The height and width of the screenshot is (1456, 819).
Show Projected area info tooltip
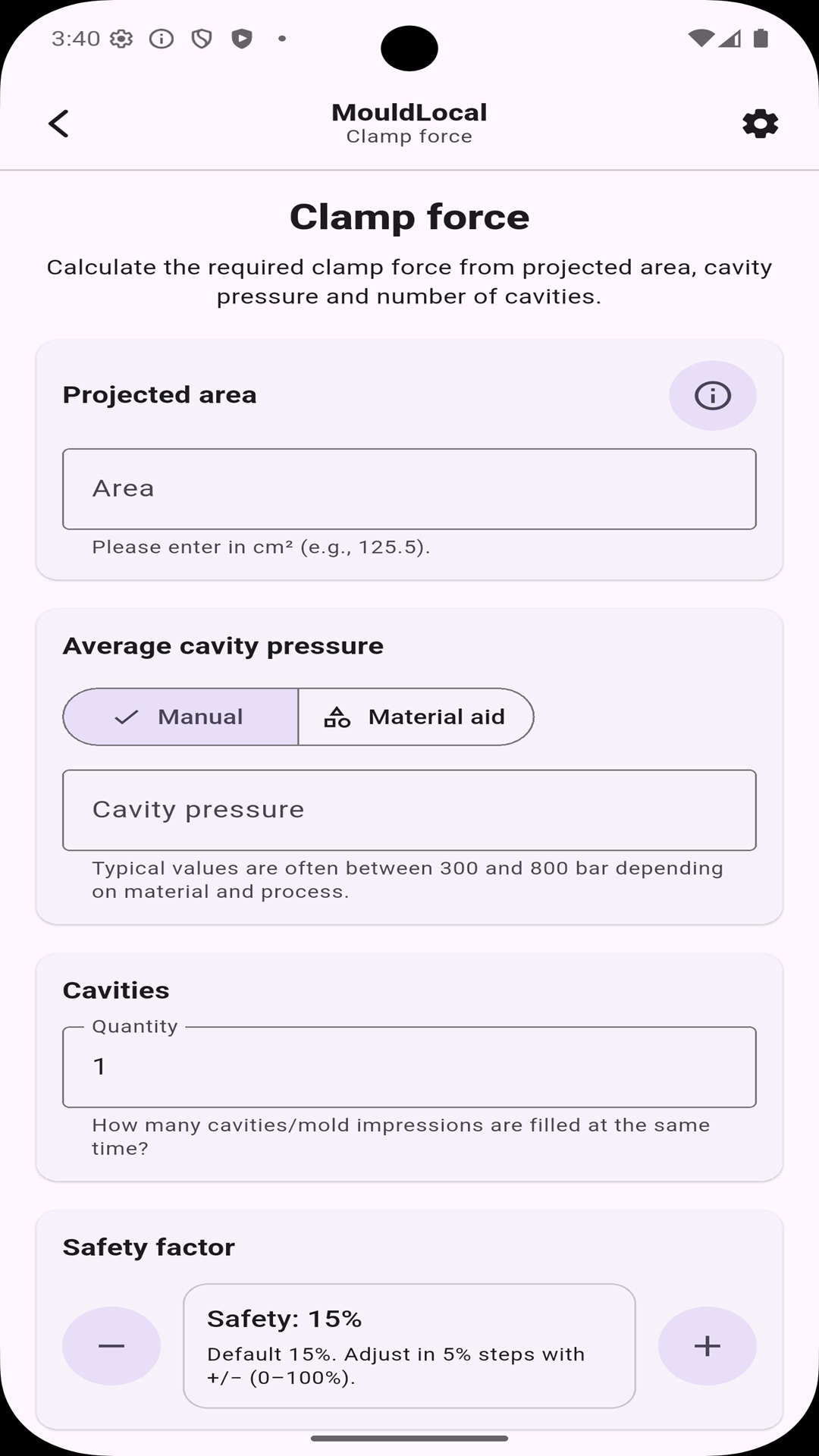712,395
